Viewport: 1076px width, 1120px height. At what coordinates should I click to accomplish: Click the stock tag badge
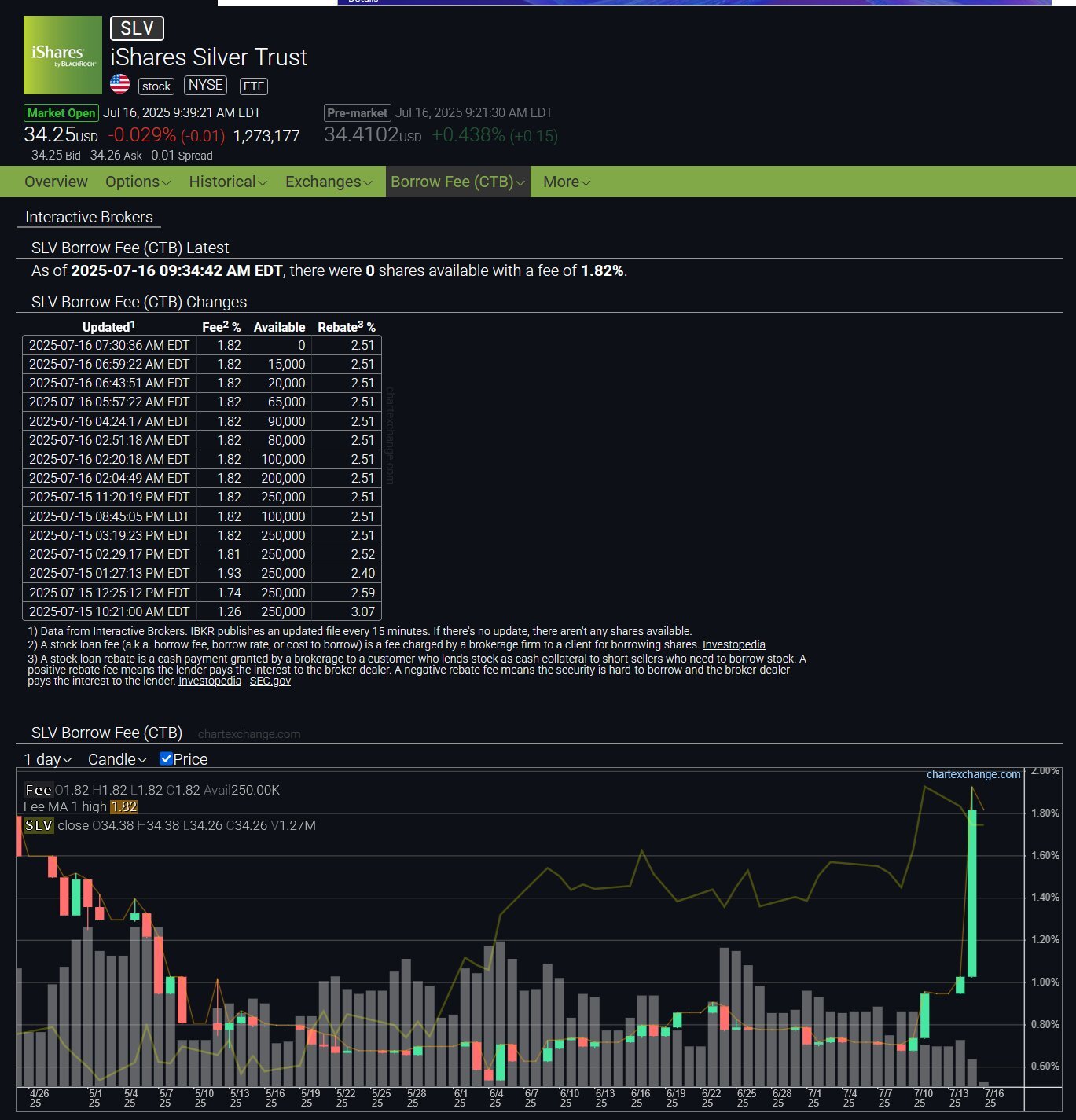pos(156,86)
